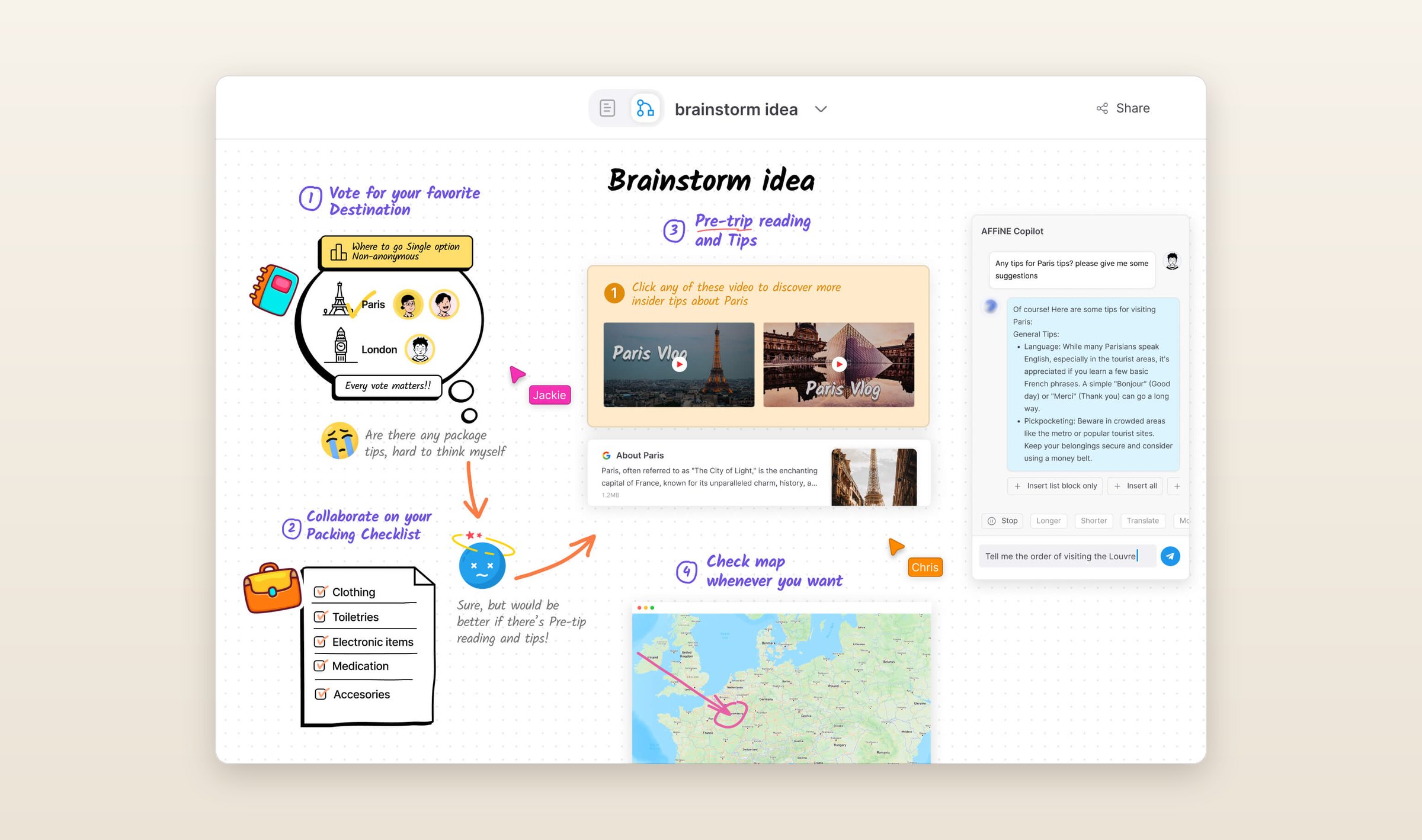
Task: Open the brainstorm idea title dropdown chevron
Action: click(x=821, y=109)
